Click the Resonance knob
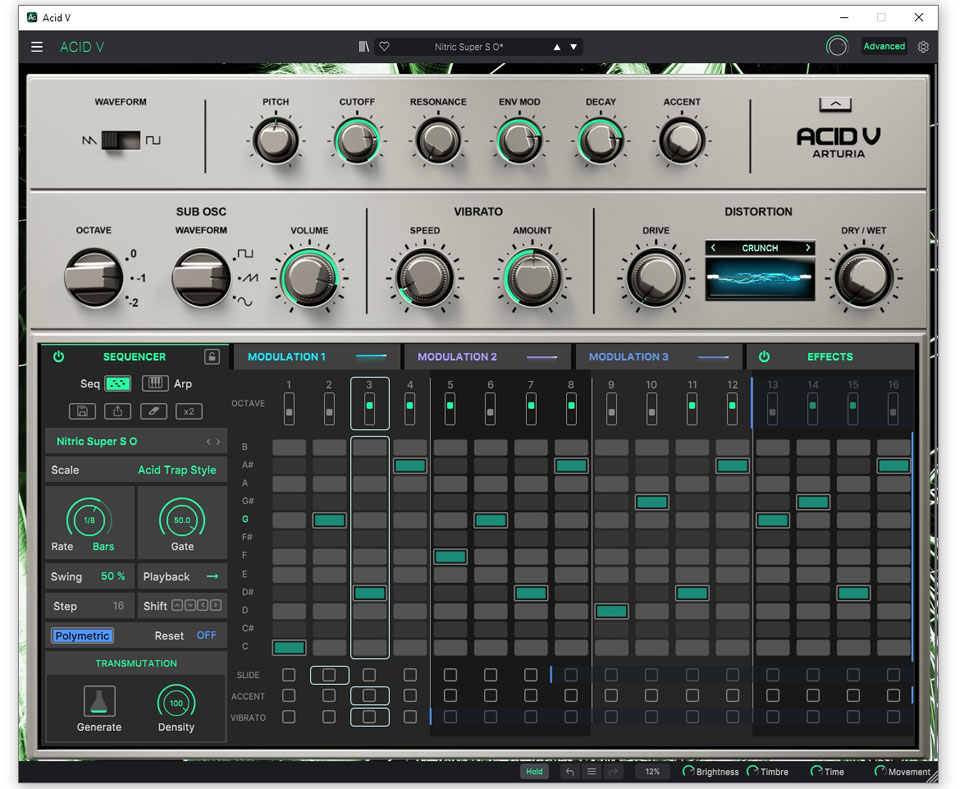The height and width of the screenshot is (789, 960). 438,141
